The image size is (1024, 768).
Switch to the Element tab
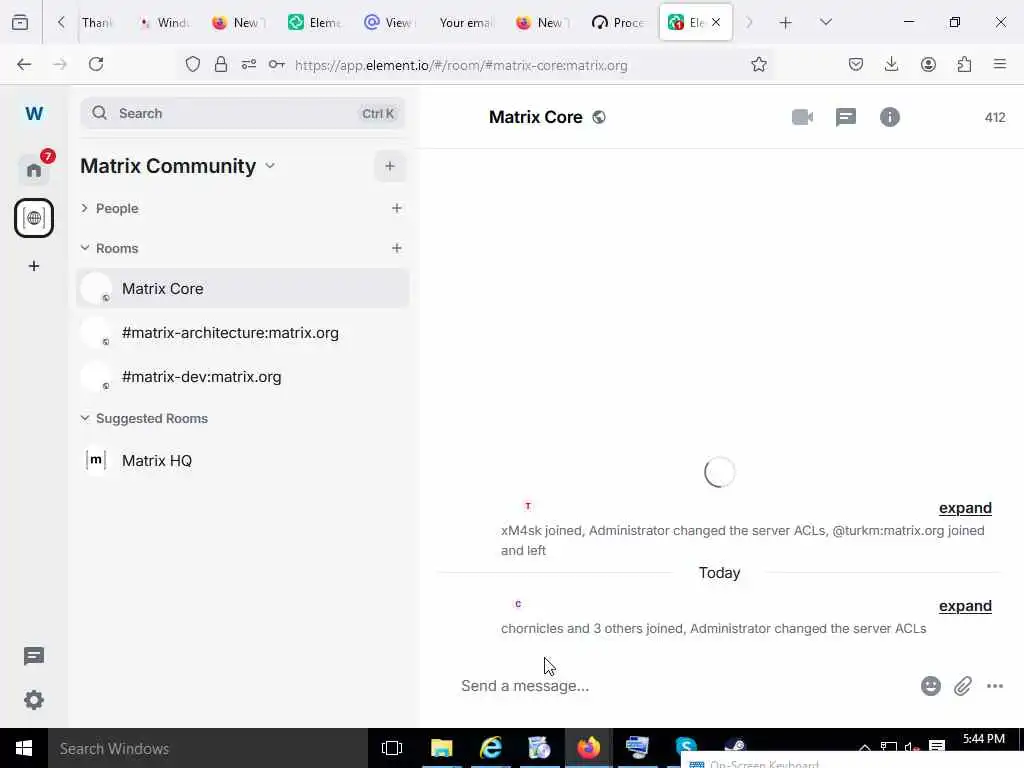tap(315, 23)
